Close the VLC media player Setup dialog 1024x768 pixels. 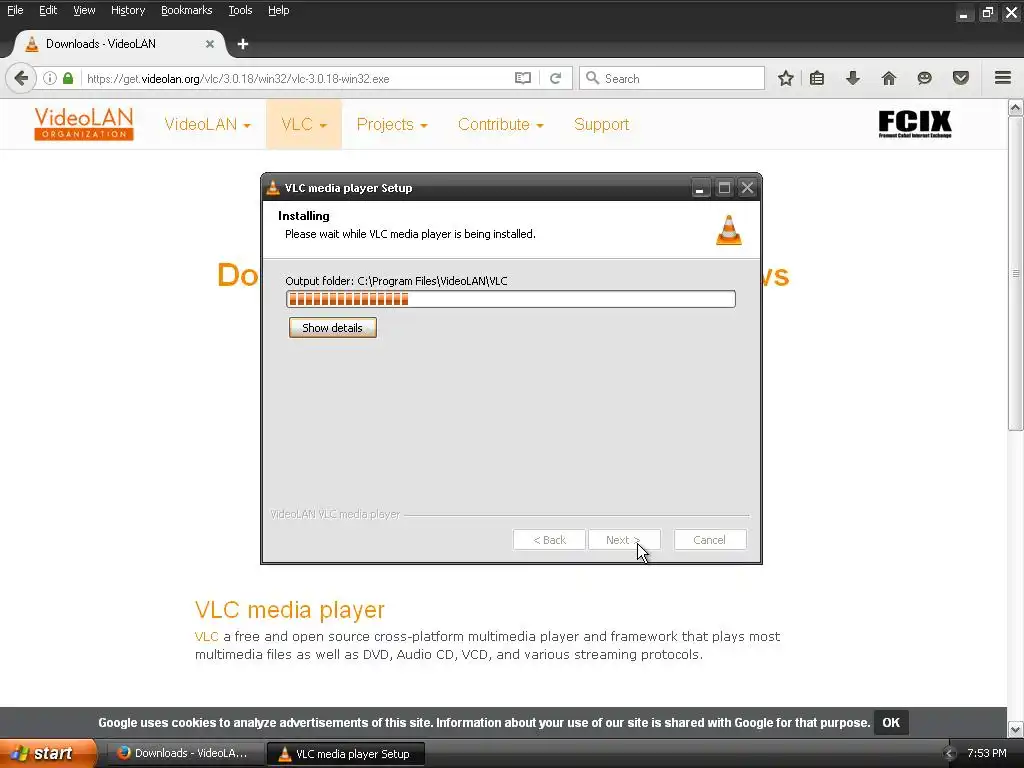pos(747,188)
